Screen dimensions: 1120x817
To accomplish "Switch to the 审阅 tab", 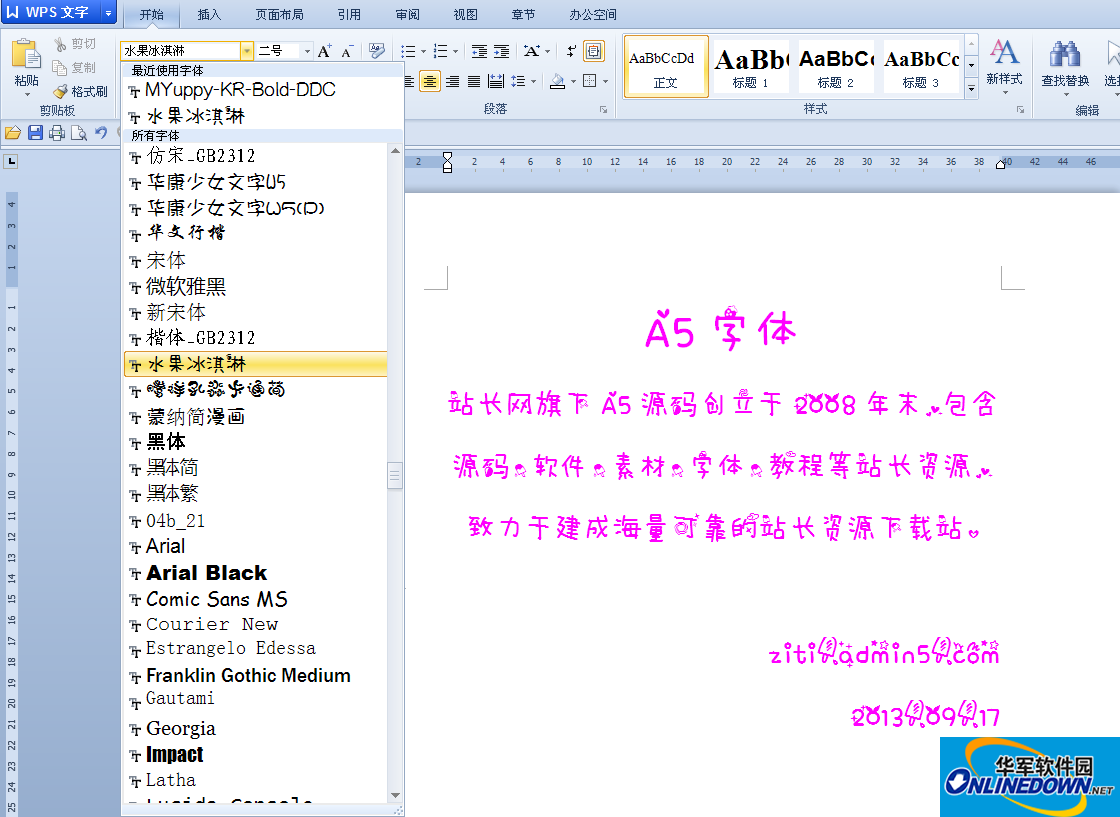I will [407, 14].
